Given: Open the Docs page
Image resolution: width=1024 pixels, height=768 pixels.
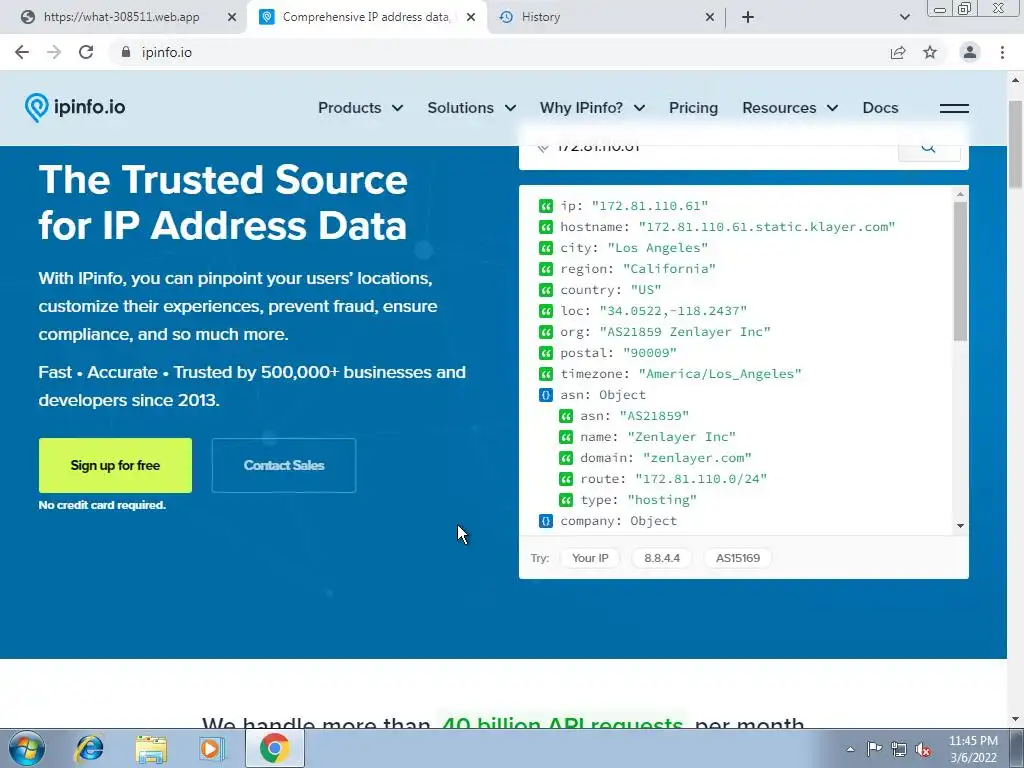Looking at the screenshot, I should 880,108.
